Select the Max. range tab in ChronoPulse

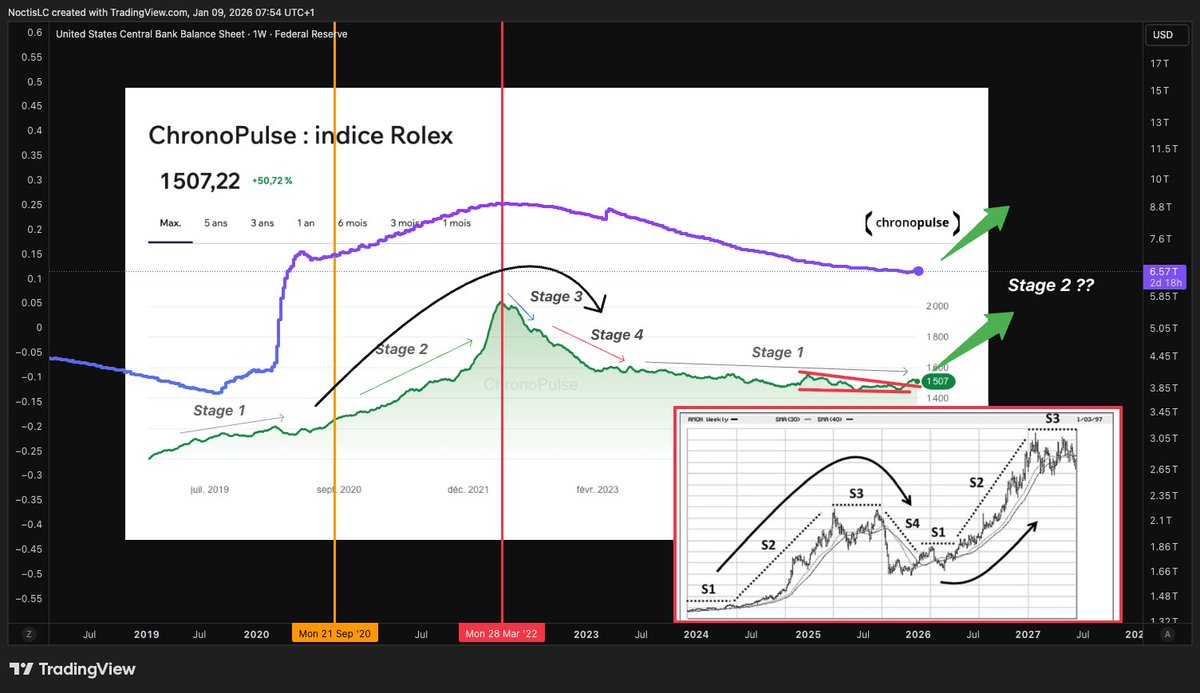click(170, 223)
